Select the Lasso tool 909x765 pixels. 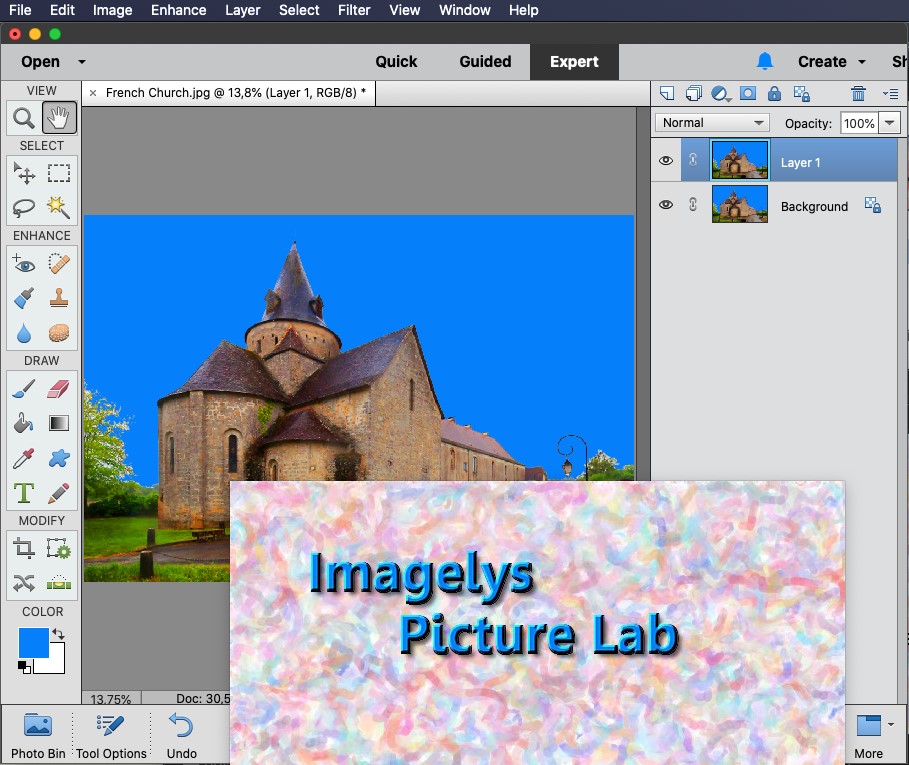pos(24,207)
